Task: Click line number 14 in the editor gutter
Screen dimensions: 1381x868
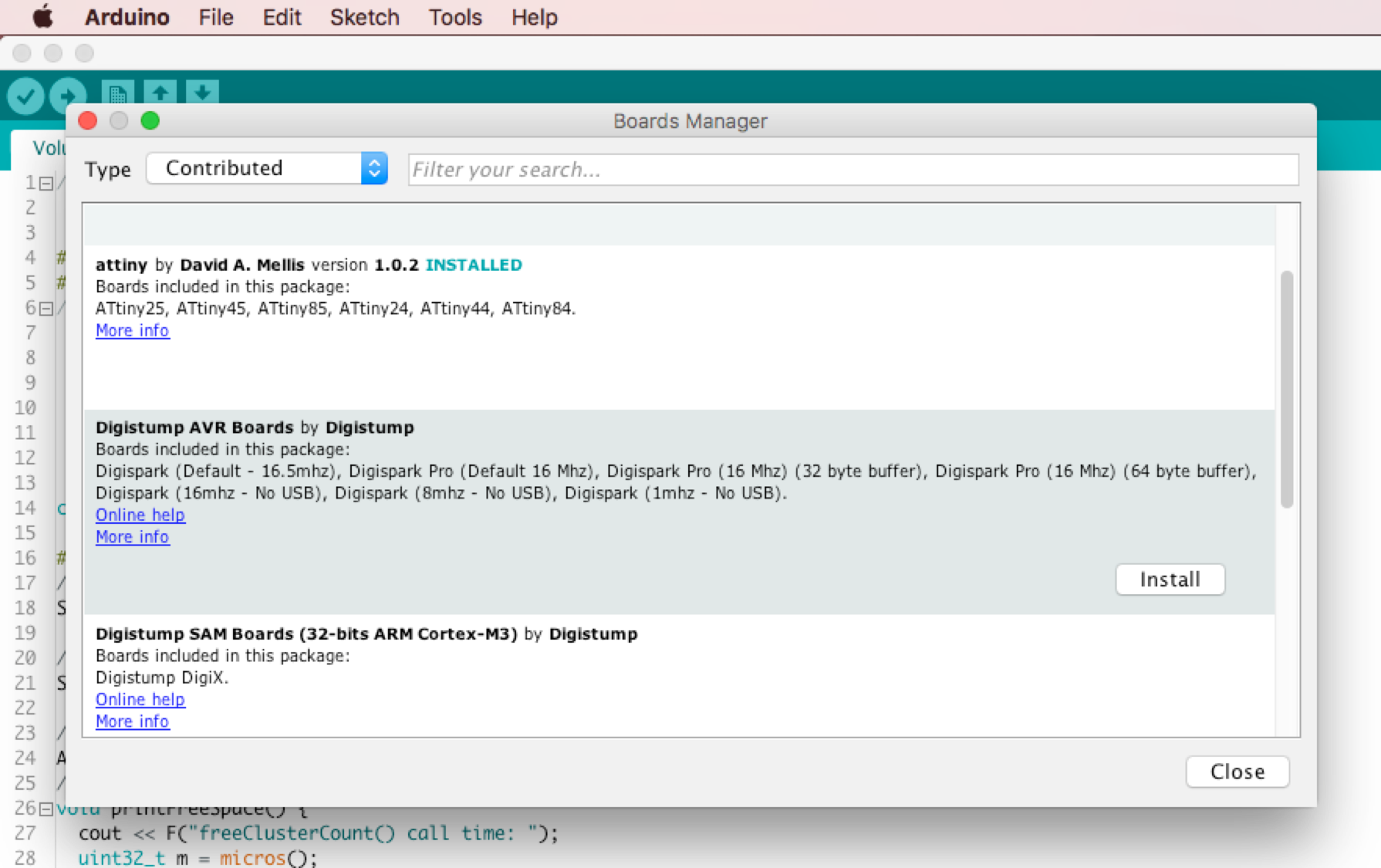Action: tap(25, 508)
